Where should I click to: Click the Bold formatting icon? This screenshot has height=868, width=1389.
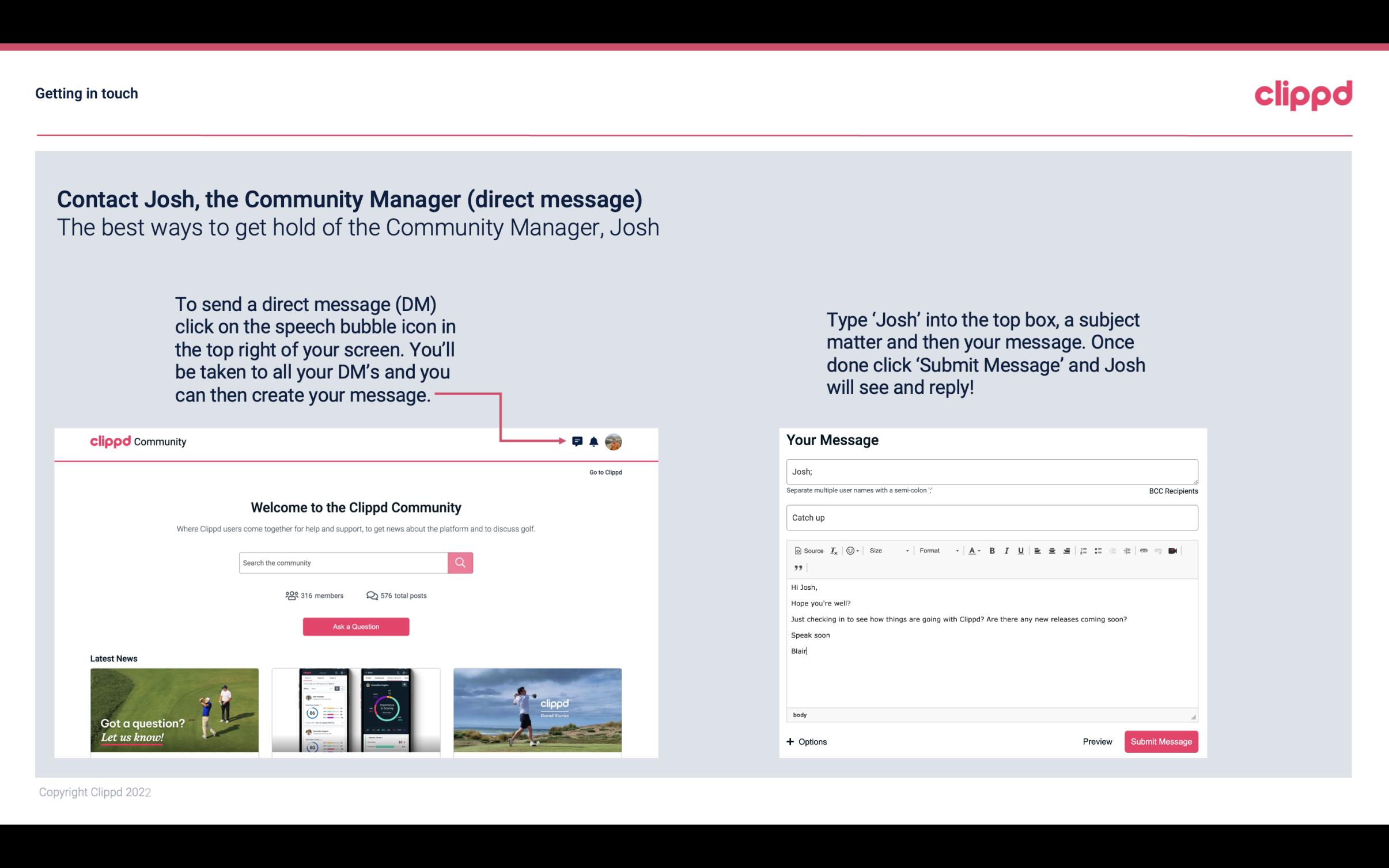click(992, 550)
